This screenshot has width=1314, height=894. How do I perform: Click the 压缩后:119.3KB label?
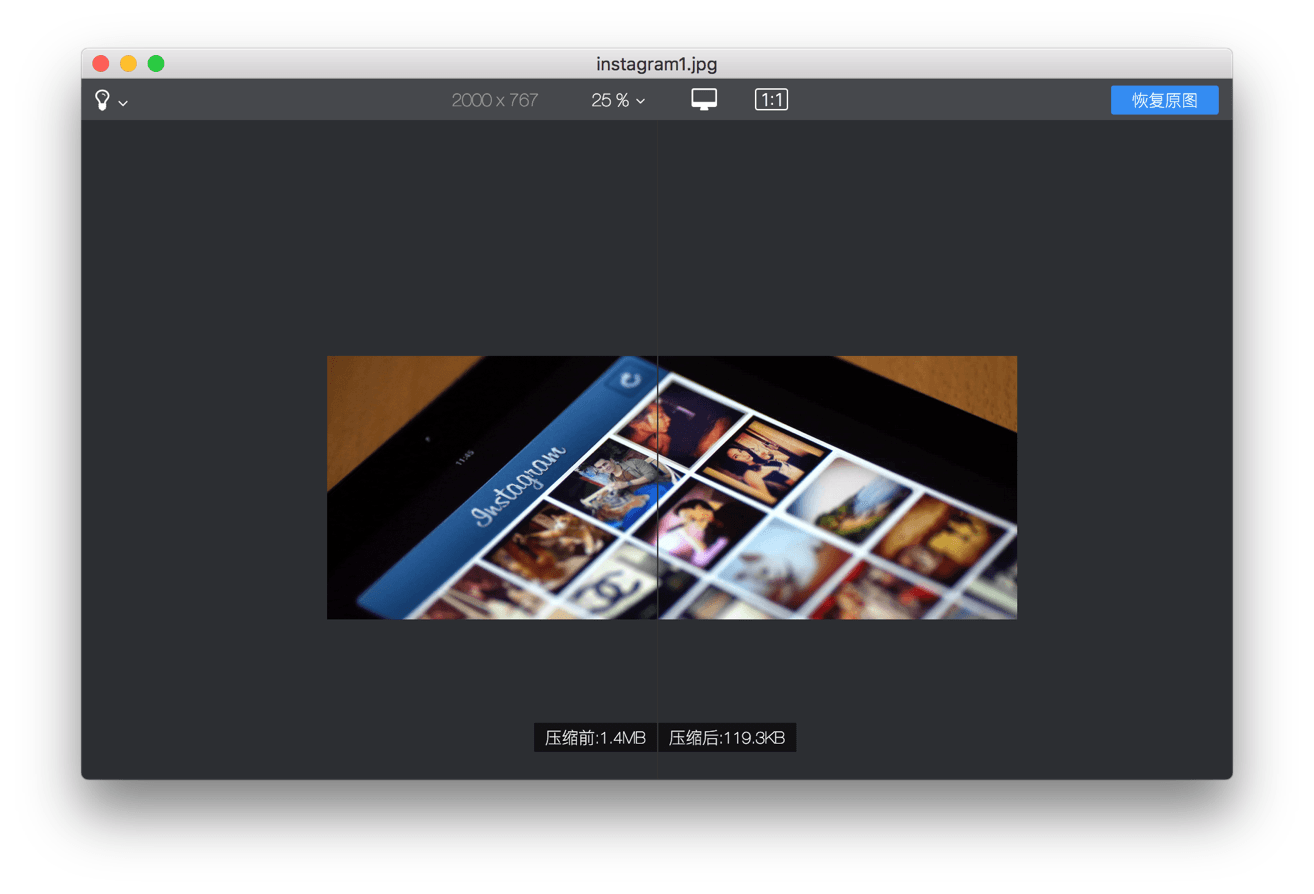[727, 738]
